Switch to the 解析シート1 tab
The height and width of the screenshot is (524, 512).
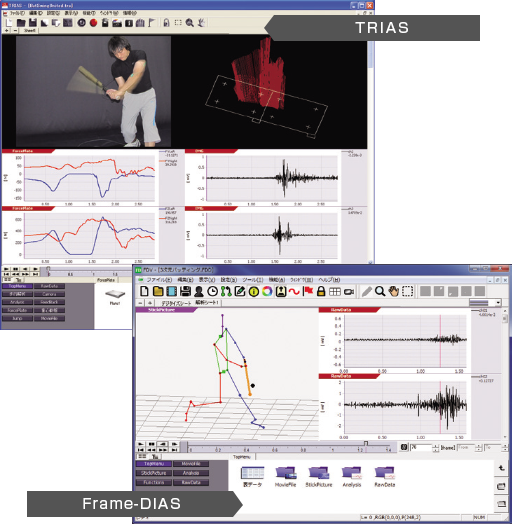click(207, 303)
